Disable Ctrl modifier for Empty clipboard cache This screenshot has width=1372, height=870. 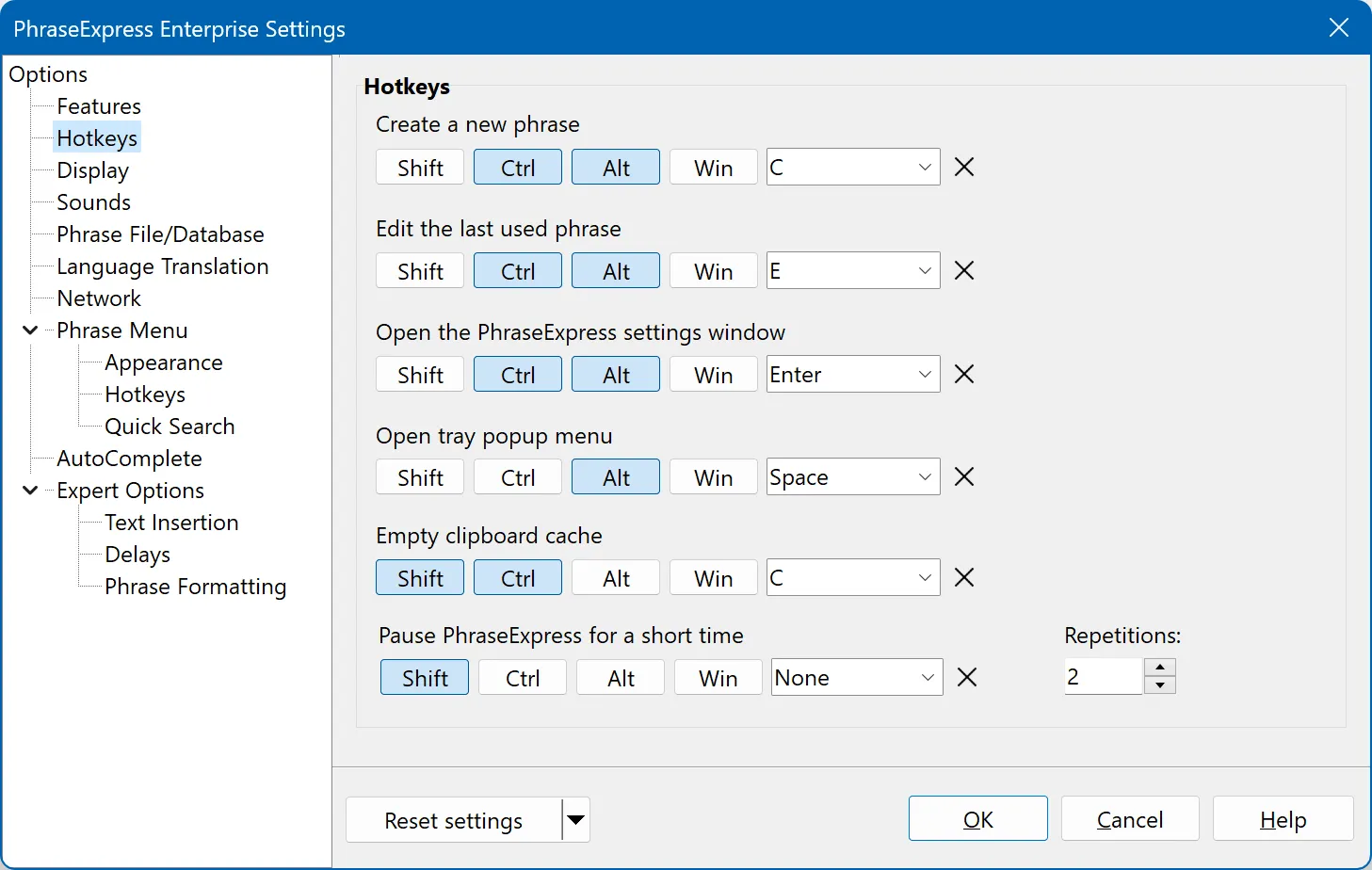517,577
